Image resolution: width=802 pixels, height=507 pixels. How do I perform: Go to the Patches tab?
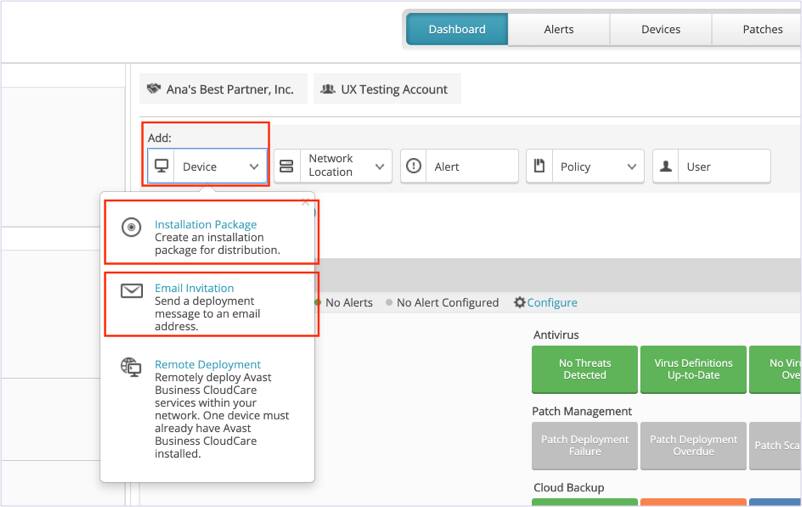coord(762,29)
